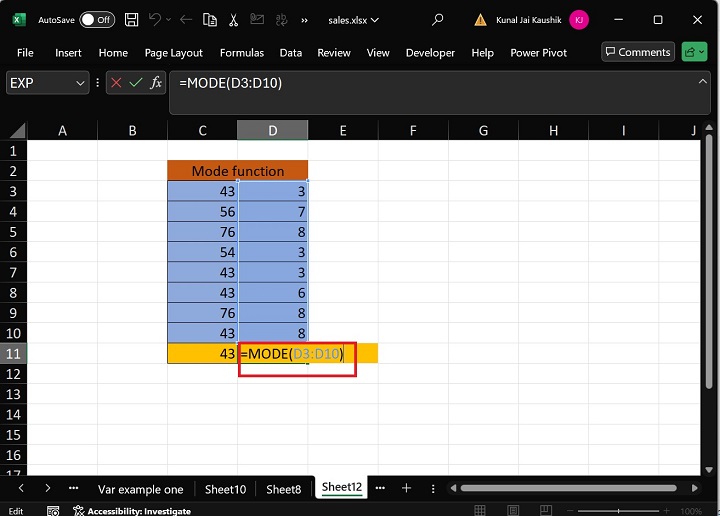Open the File menu
Viewport: 720px width, 516px height.
[25, 53]
